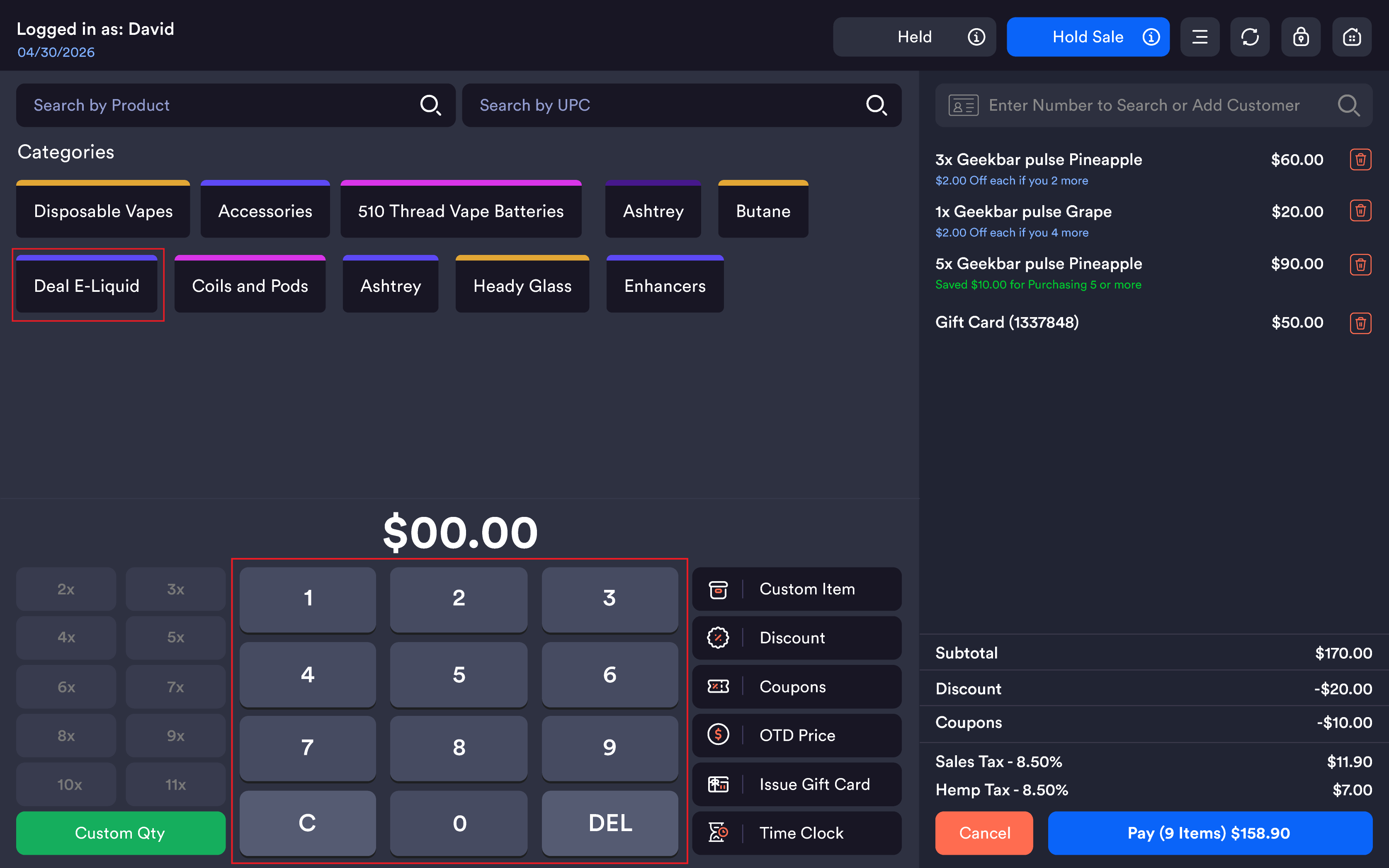
Task: Choose the Deal E-Liquid category
Action: [87, 284]
